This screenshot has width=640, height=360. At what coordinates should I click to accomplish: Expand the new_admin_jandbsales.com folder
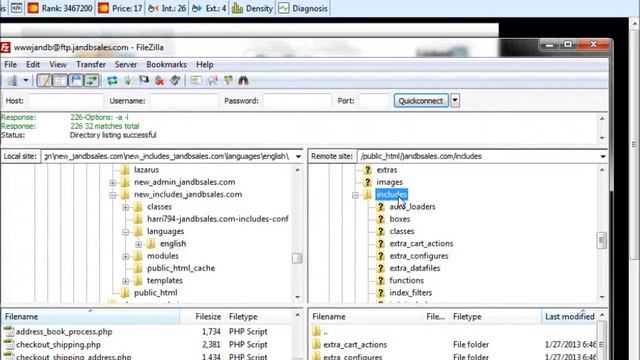tap(113, 182)
